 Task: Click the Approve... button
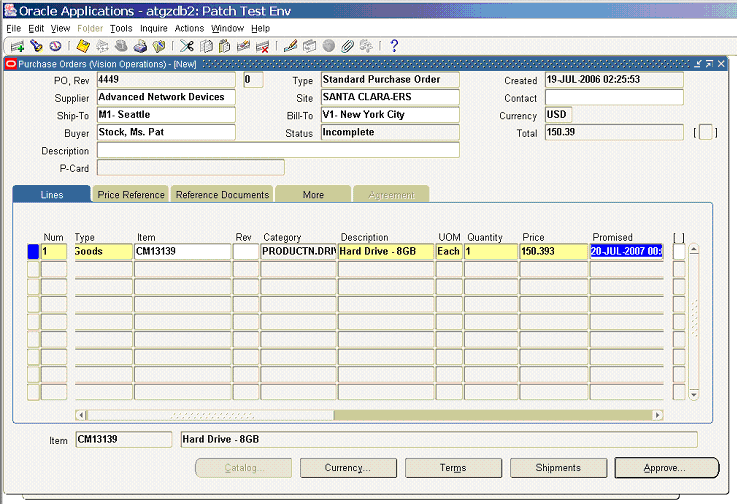click(666, 468)
